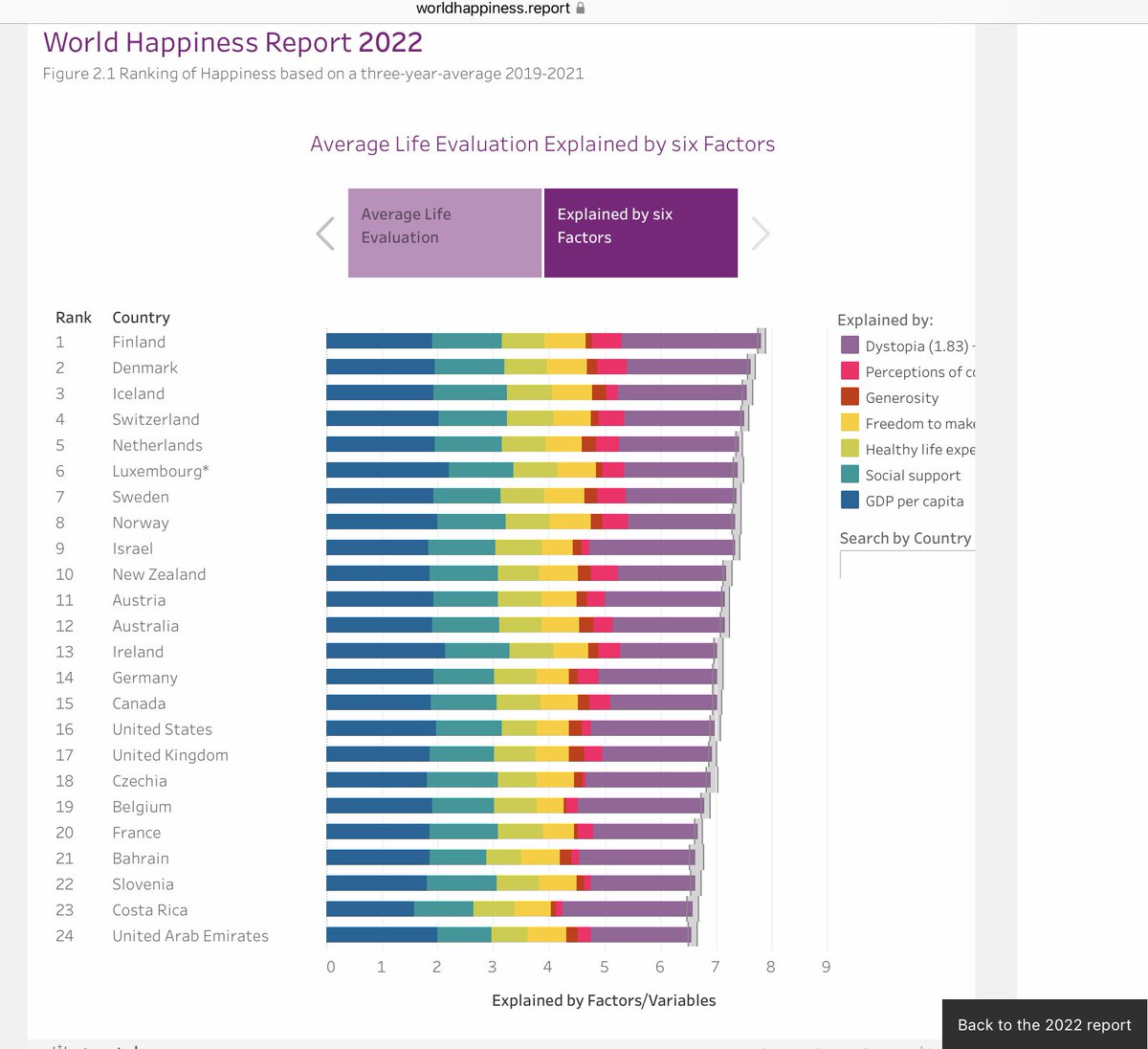Select New Zealand in the country list
This screenshot has width=1148, height=1049.
pyautogui.click(x=159, y=574)
